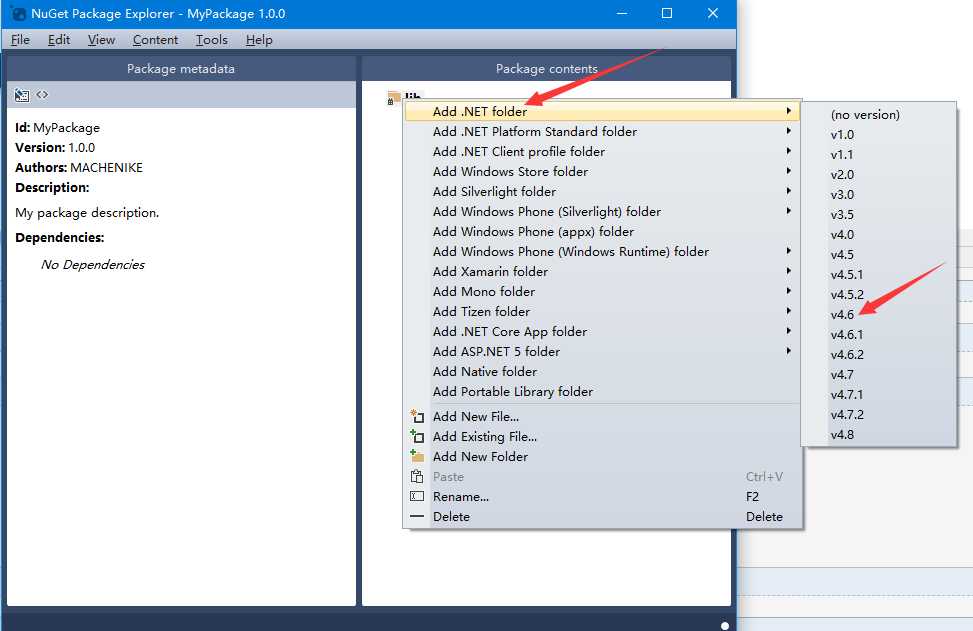
Task: Choose Add Existing File... entry
Action: pos(602,436)
